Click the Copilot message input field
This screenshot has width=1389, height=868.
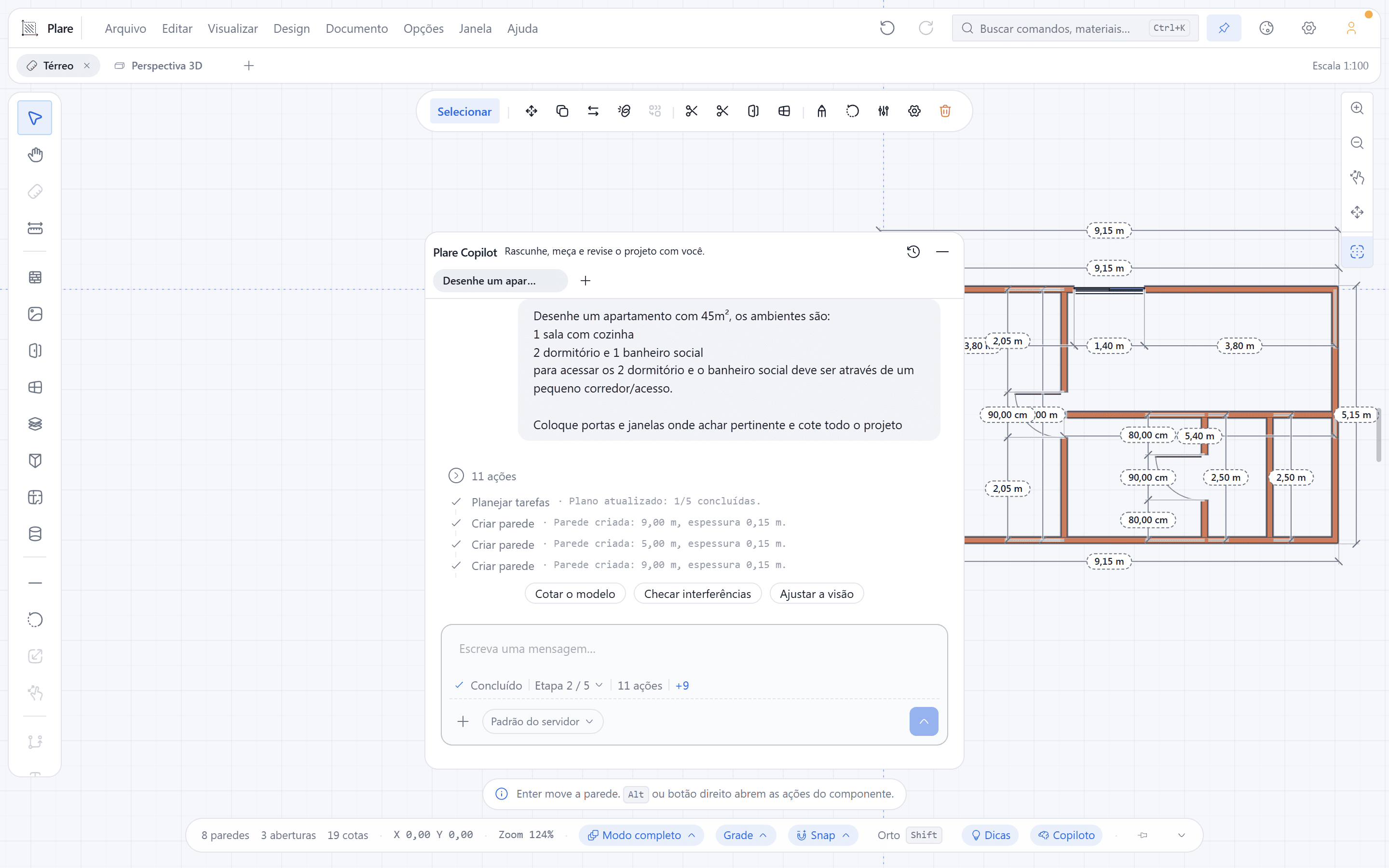(x=694, y=649)
